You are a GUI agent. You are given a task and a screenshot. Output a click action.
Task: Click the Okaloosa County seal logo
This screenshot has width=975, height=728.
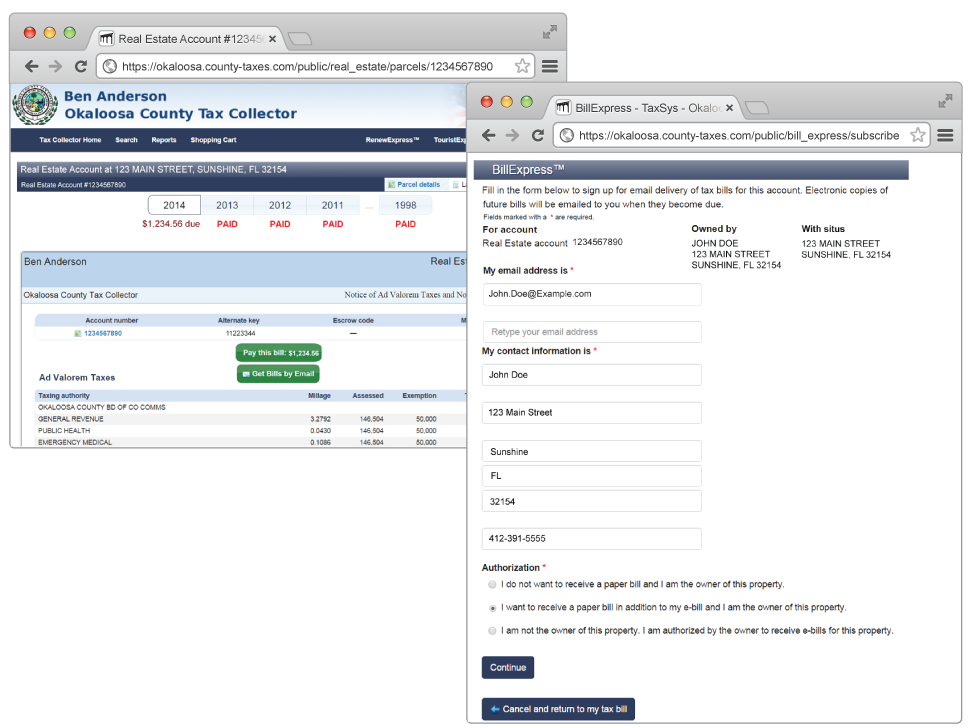click(35, 104)
